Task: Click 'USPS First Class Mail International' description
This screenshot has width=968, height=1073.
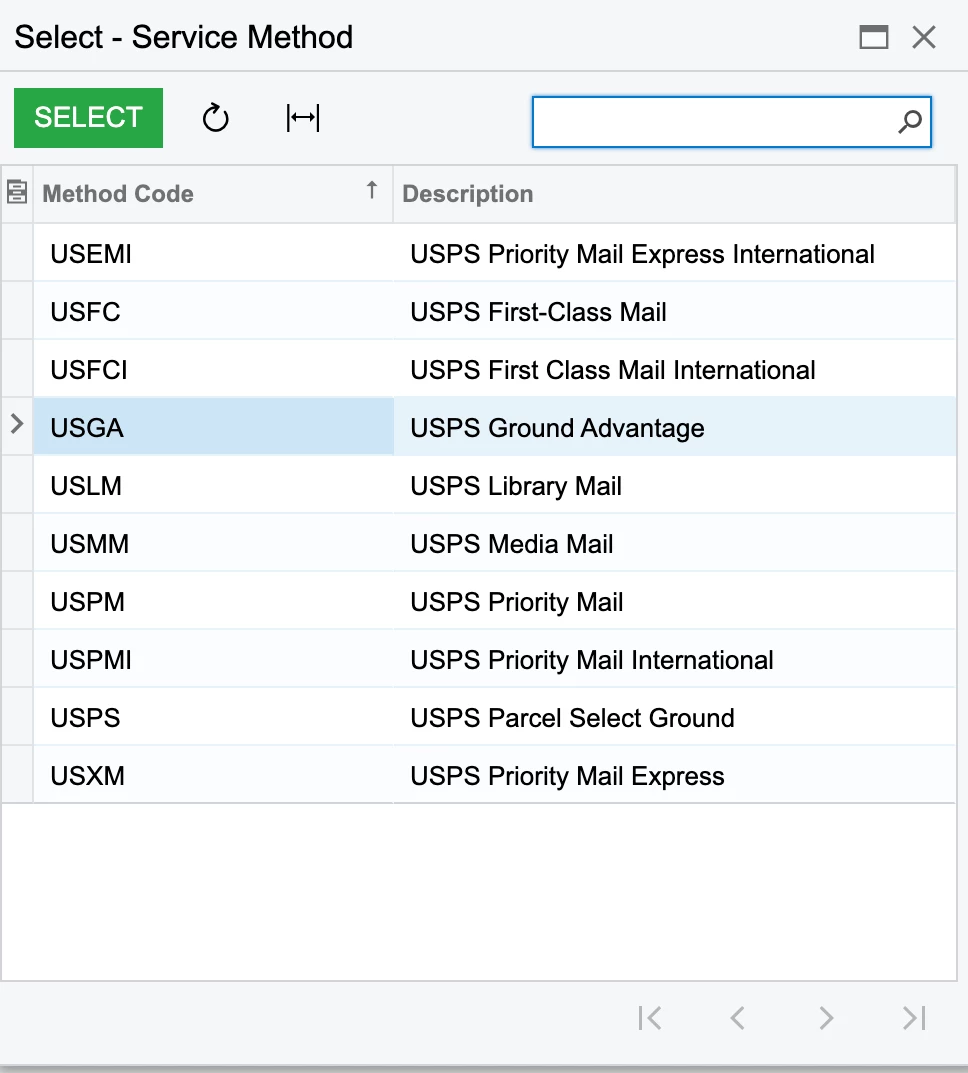Action: (613, 370)
